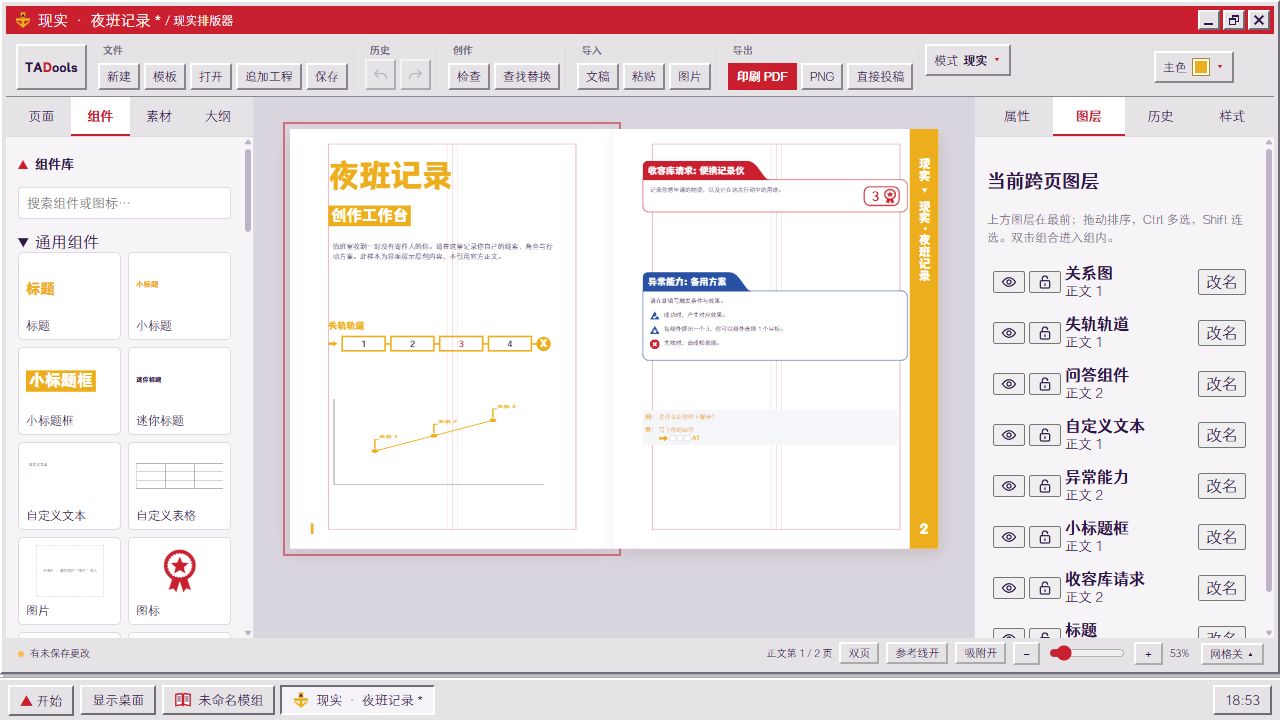Click the 显示桌面 taskbar button

118,700
